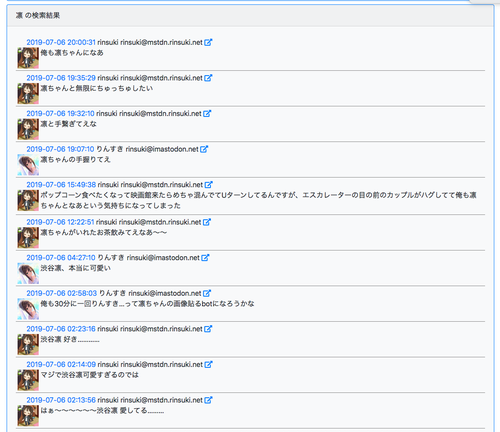Click the post text beginning ポップコーン食べたくなって

click(258, 200)
